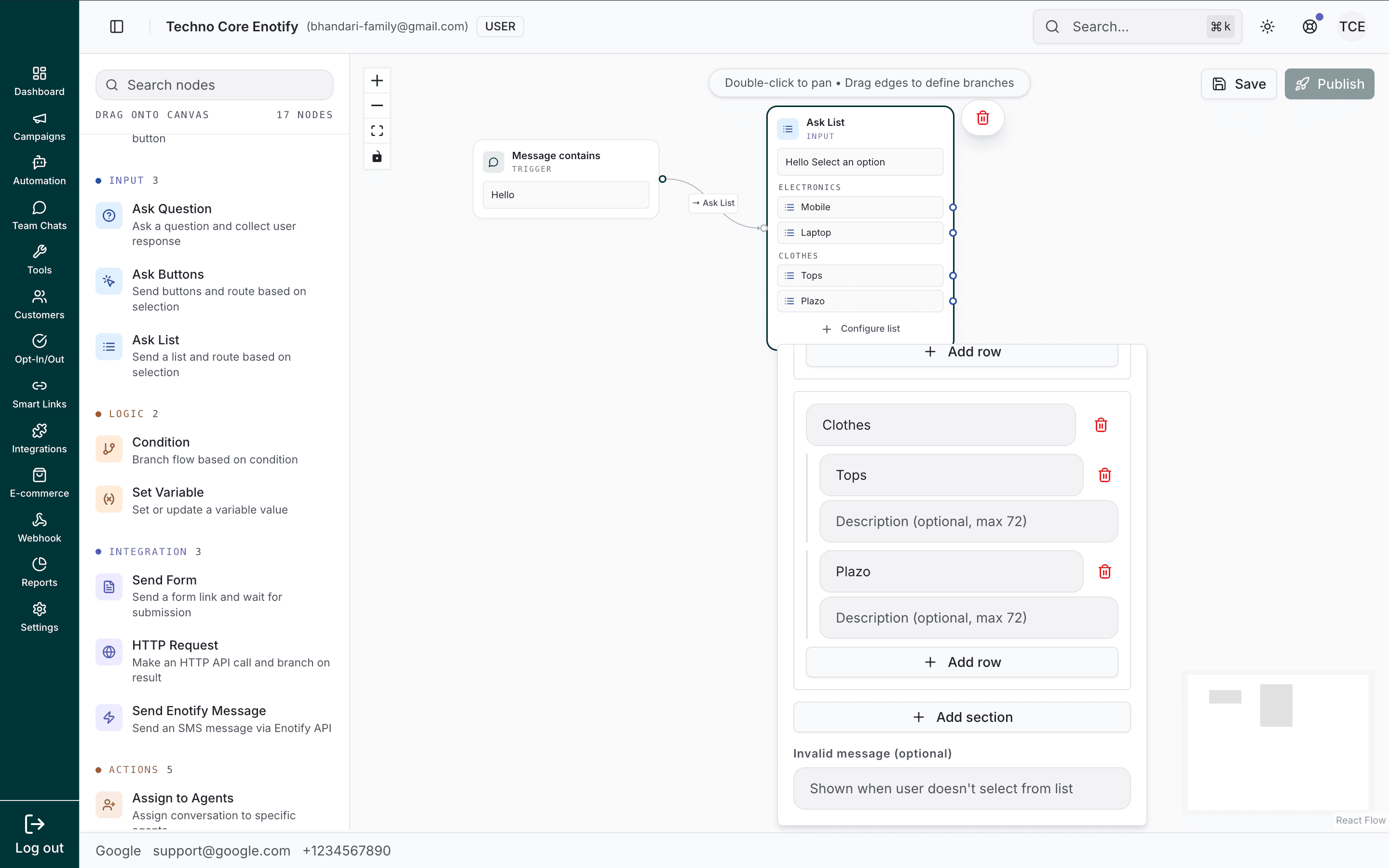Open Customers section
This screenshot has height=868, width=1389.
coord(39,304)
